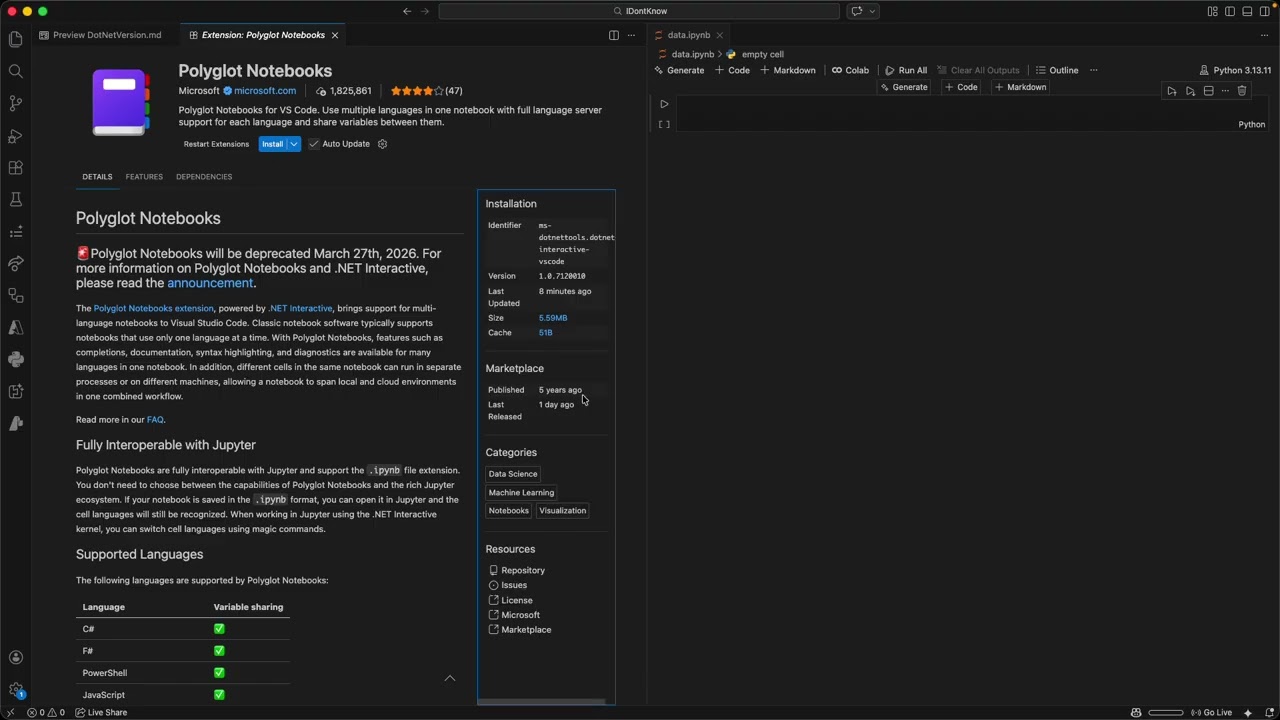This screenshot has height=720, width=1280.
Task: Delete the notebook cell with trash icon
Action: (1242, 91)
